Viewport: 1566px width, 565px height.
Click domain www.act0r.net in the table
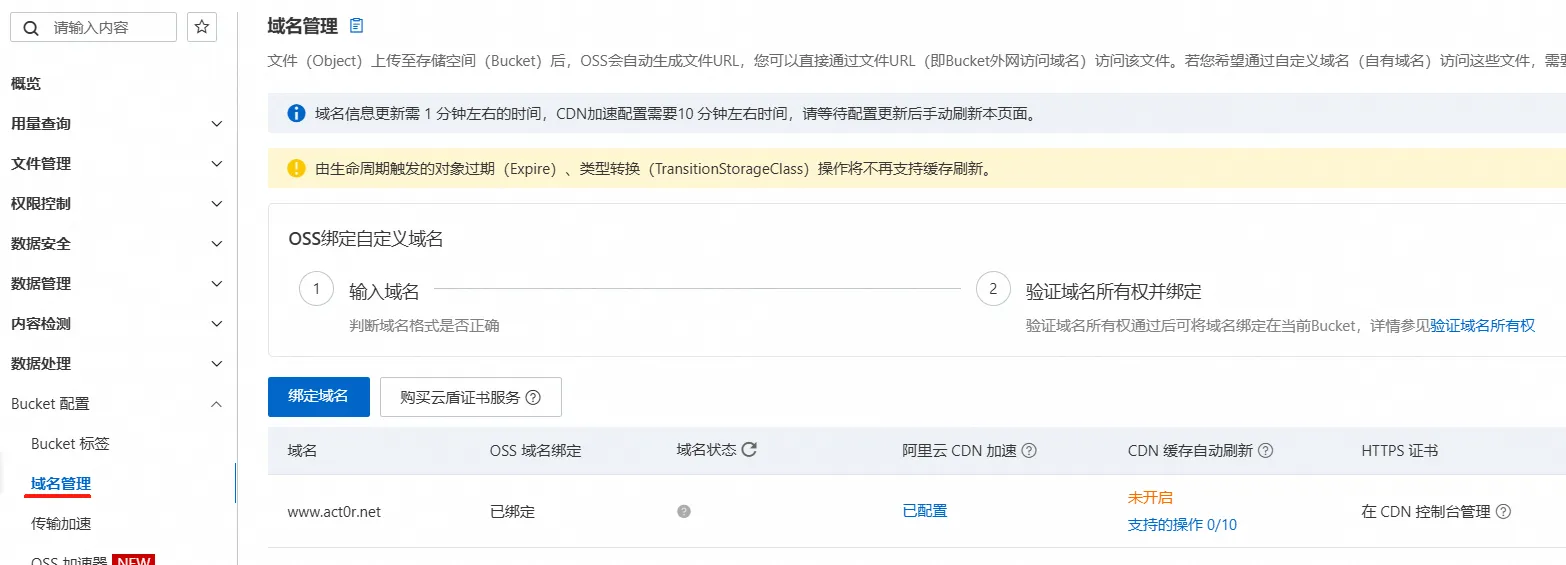coord(334,511)
